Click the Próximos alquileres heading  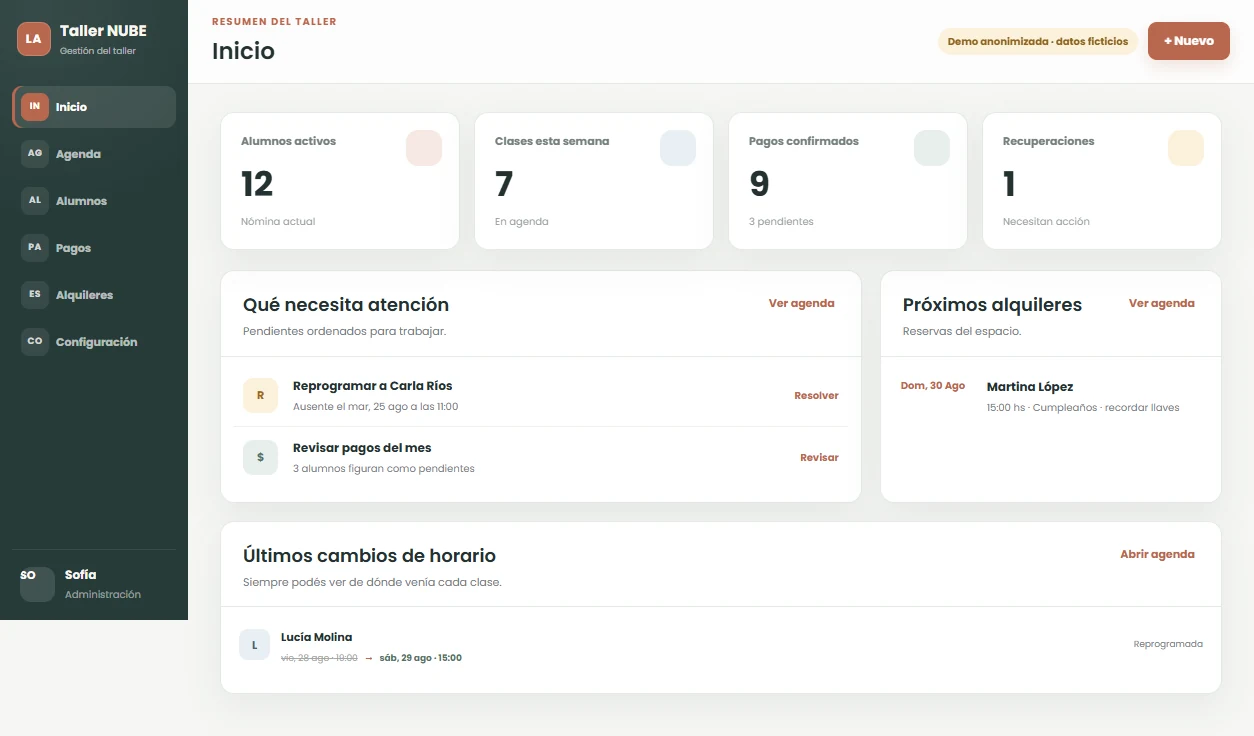(x=992, y=305)
